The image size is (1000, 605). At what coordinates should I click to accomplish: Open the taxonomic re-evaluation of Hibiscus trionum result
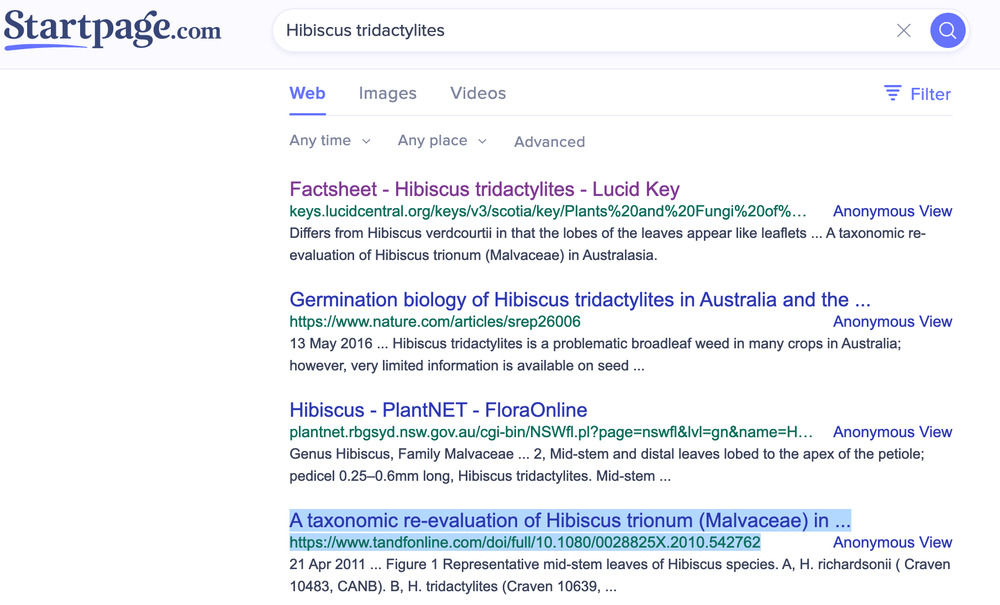tap(569, 521)
